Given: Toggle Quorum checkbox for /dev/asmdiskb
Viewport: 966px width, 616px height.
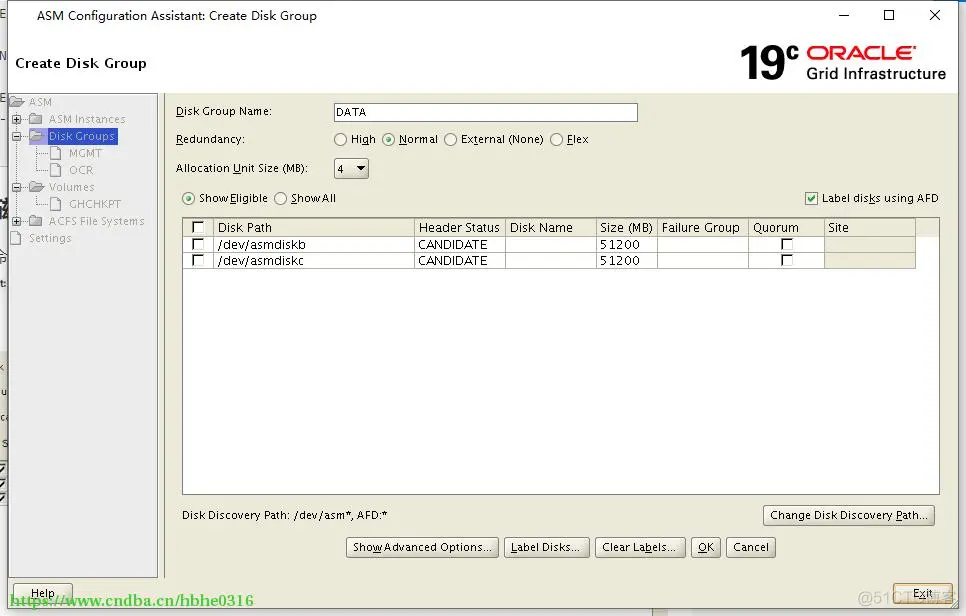Looking at the screenshot, I should pos(787,245).
